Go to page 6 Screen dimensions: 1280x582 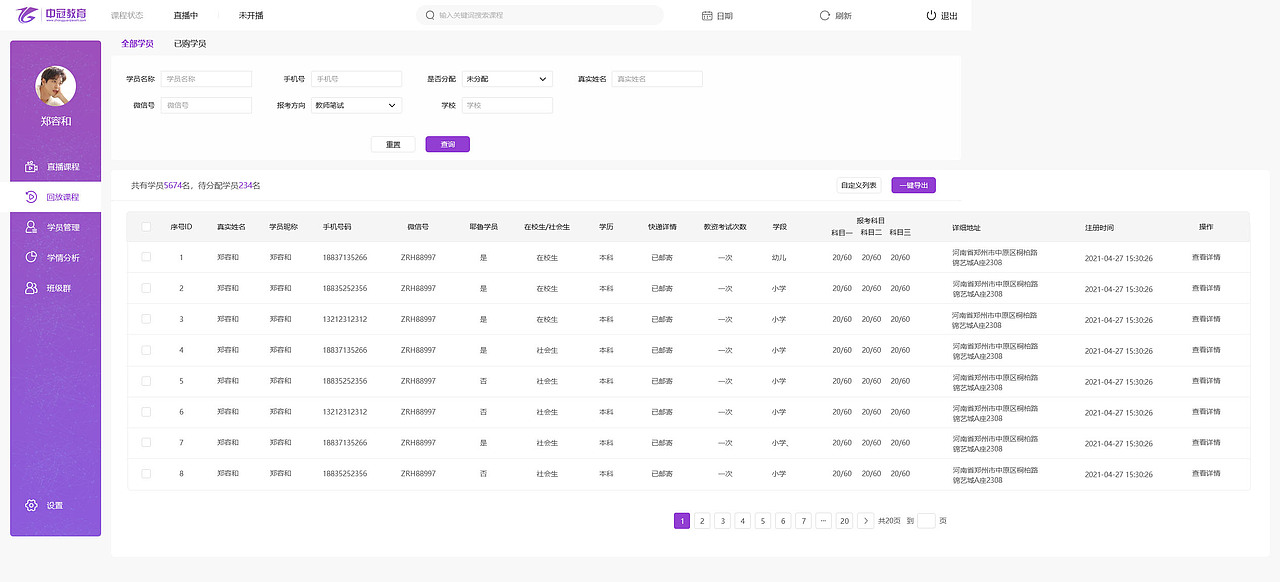point(783,521)
